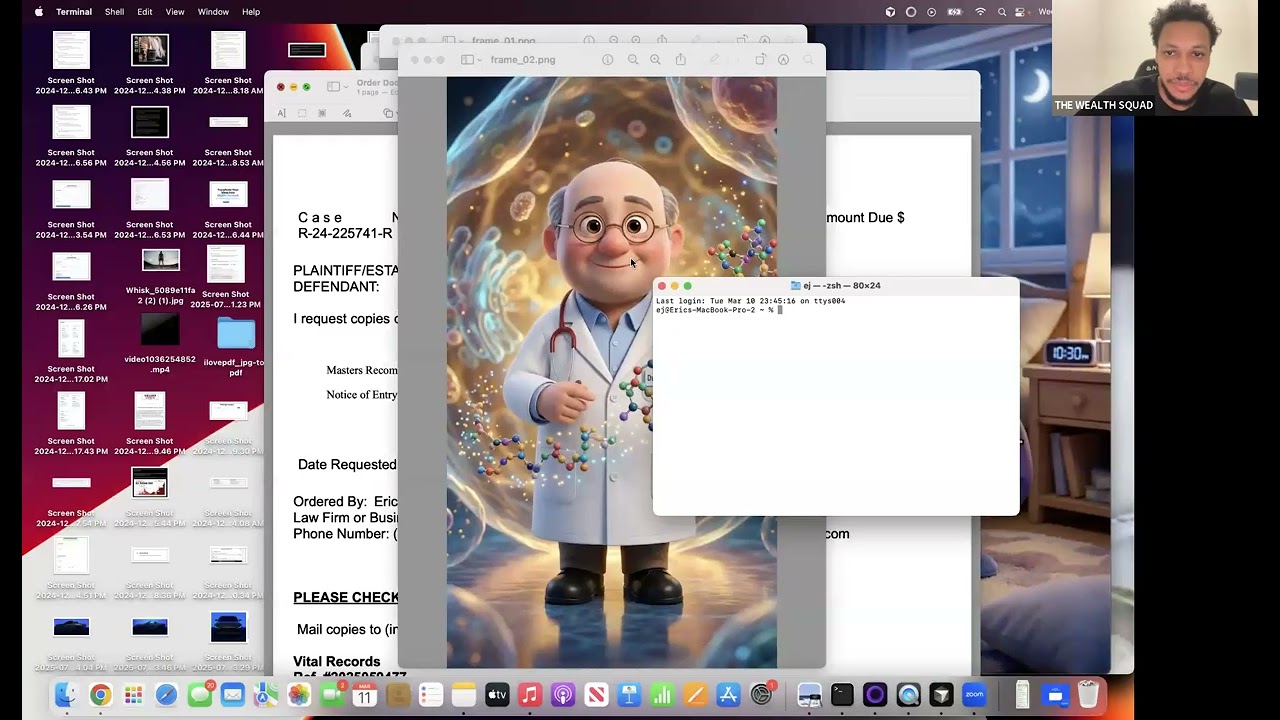Open the Edit menu
The height and width of the screenshot is (720, 1280).
[x=145, y=12]
